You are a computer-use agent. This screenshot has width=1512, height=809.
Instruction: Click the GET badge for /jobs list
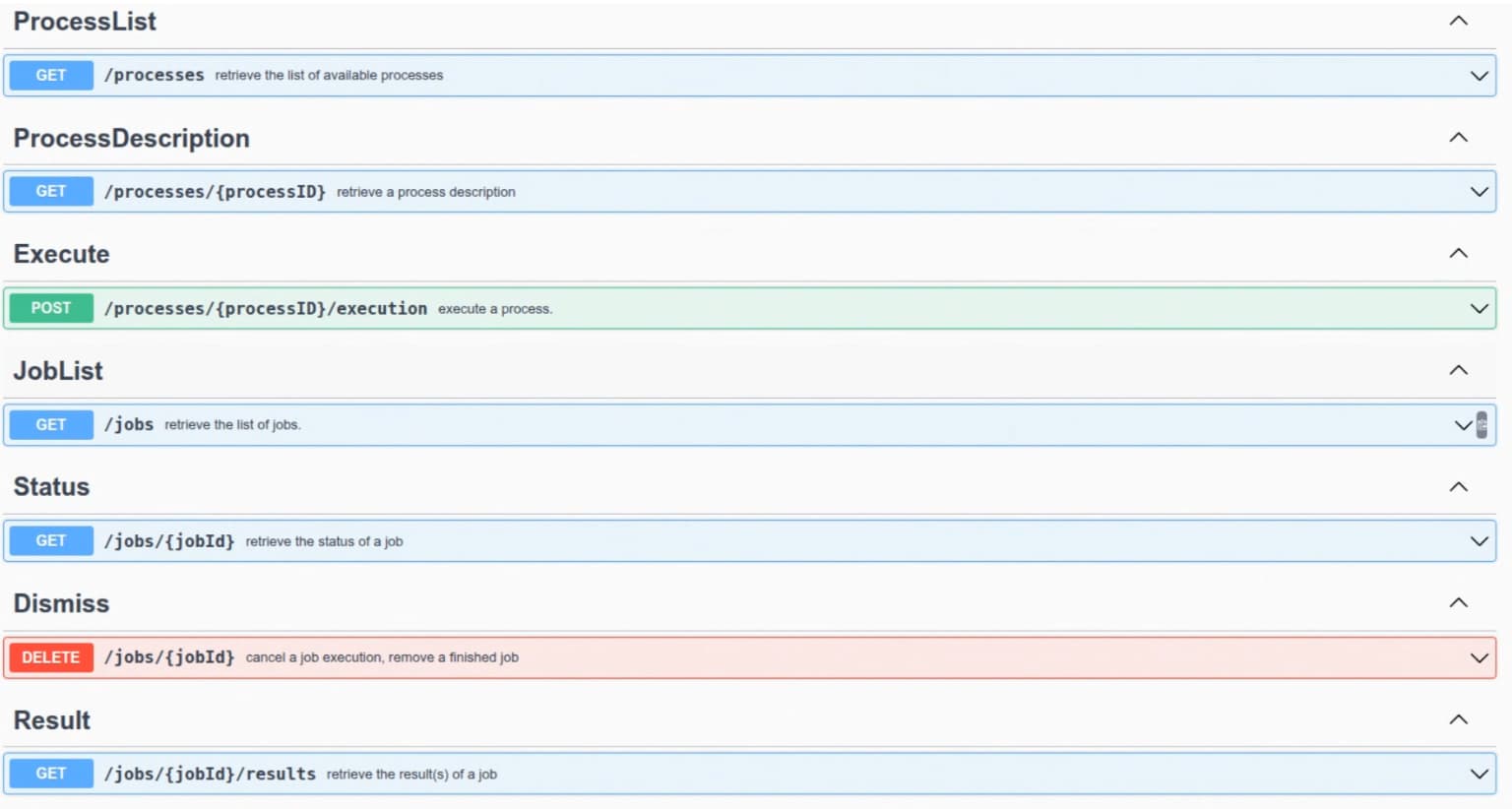(x=51, y=424)
